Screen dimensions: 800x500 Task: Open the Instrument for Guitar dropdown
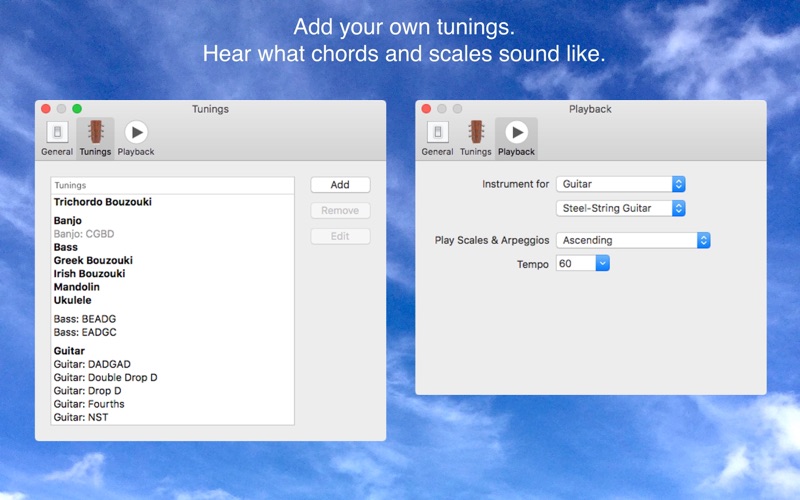[x=620, y=184]
